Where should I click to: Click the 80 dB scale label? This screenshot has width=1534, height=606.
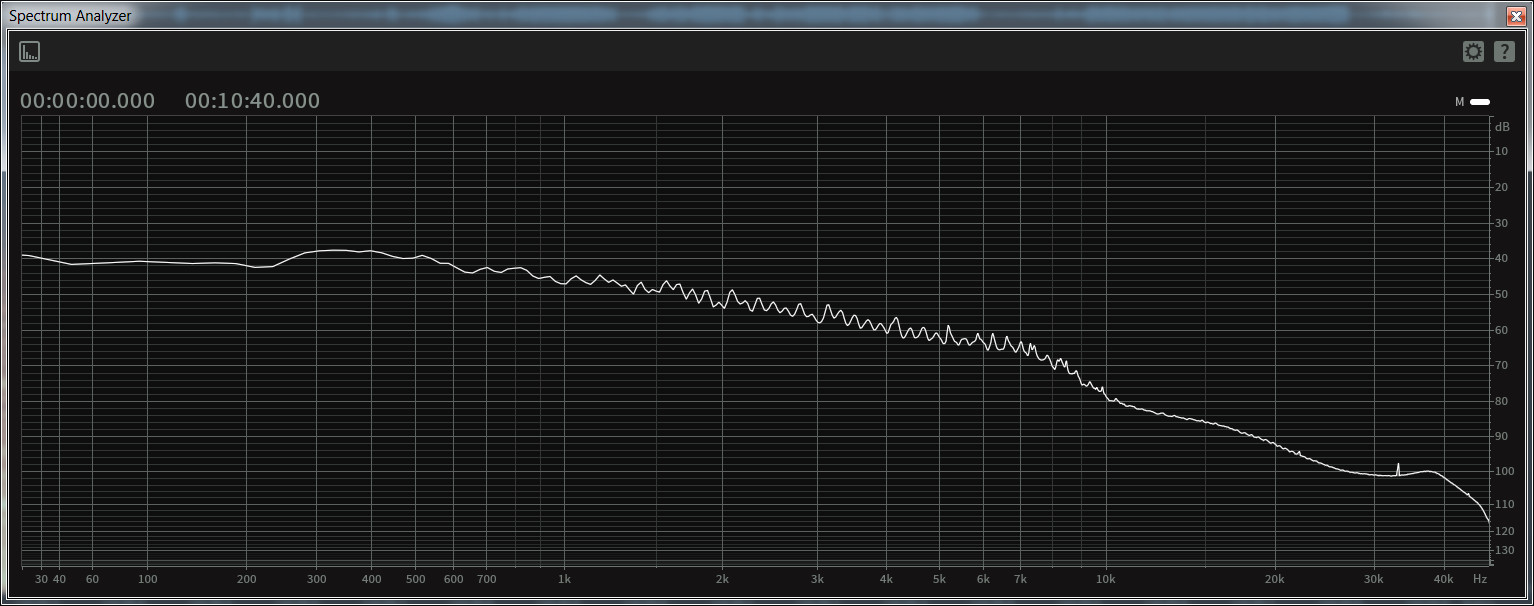click(x=1501, y=401)
